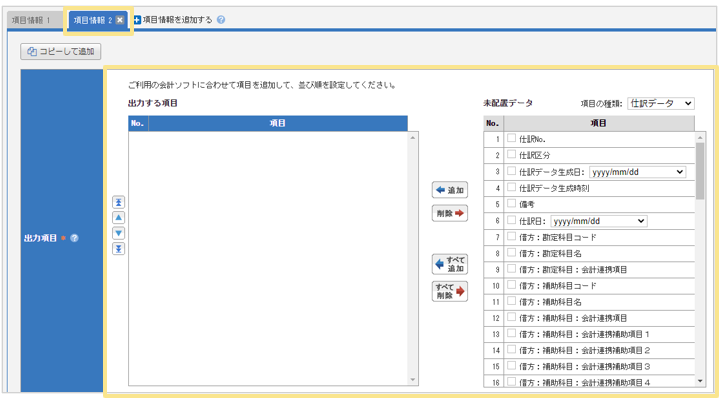Screen dimensions: 725x406
Task: Expand 仕訳データ生成日 date format dropdown
Action: click(x=637, y=172)
